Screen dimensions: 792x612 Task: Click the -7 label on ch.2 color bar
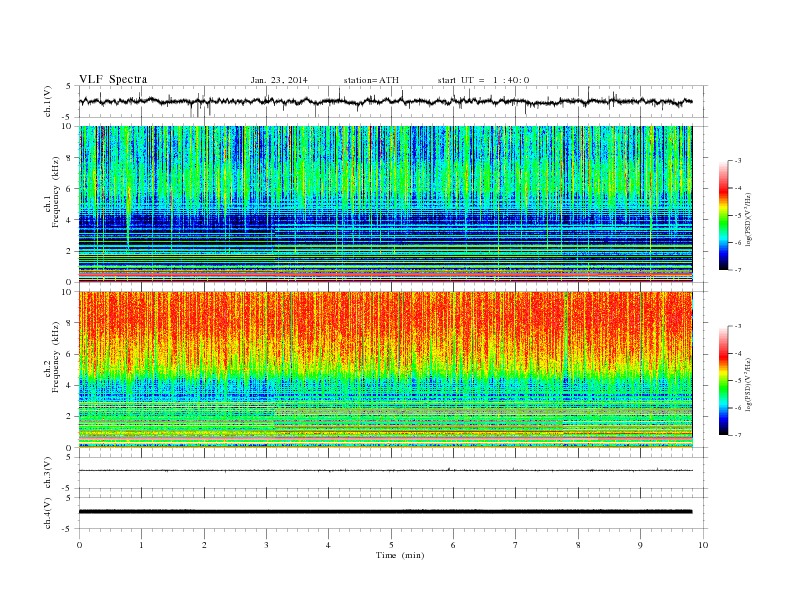(738, 435)
